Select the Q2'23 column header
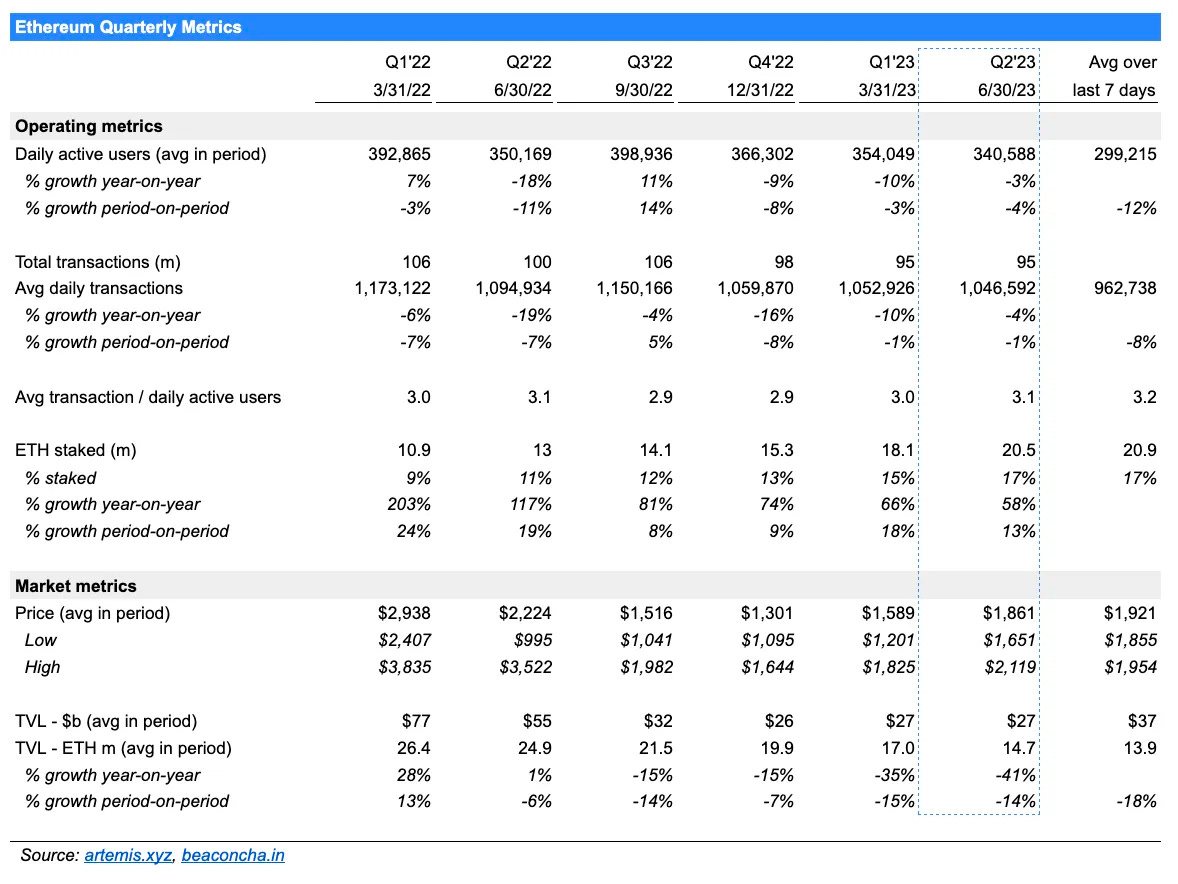The image size is (1178, 884). 1013,62
